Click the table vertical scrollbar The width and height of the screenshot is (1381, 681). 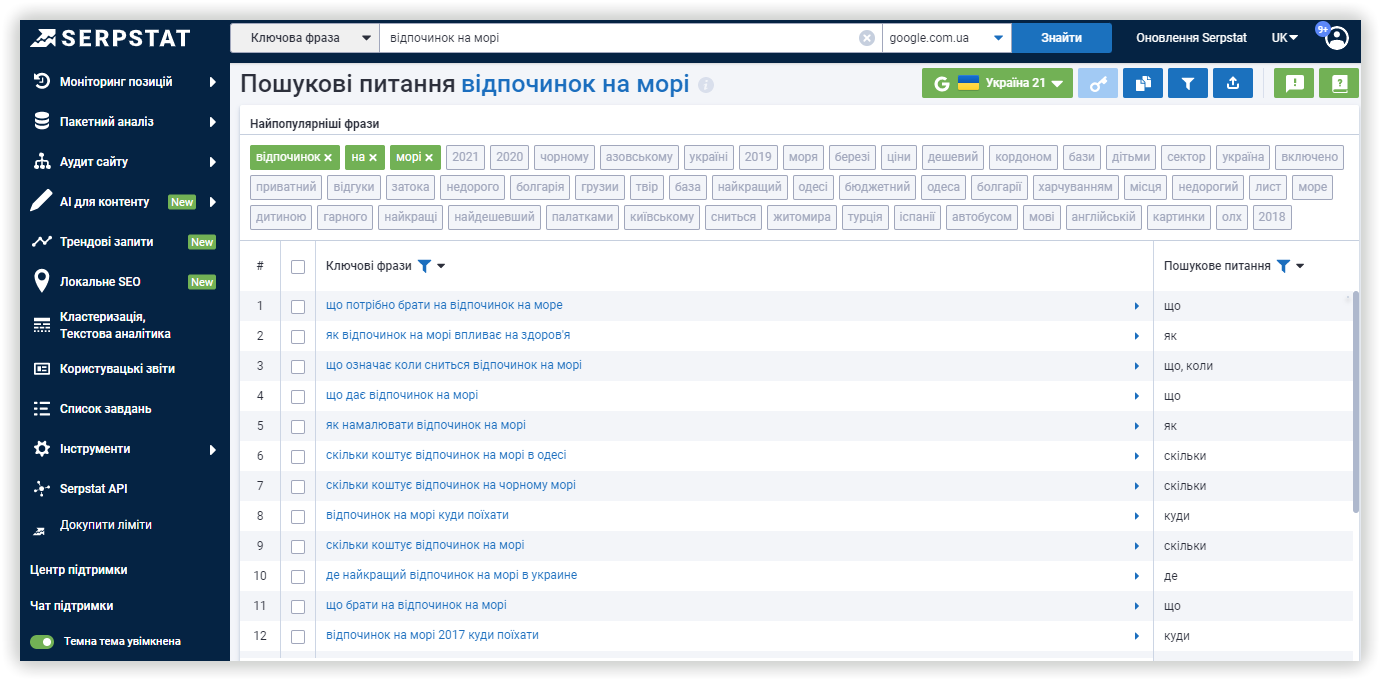coord(1355,400)
